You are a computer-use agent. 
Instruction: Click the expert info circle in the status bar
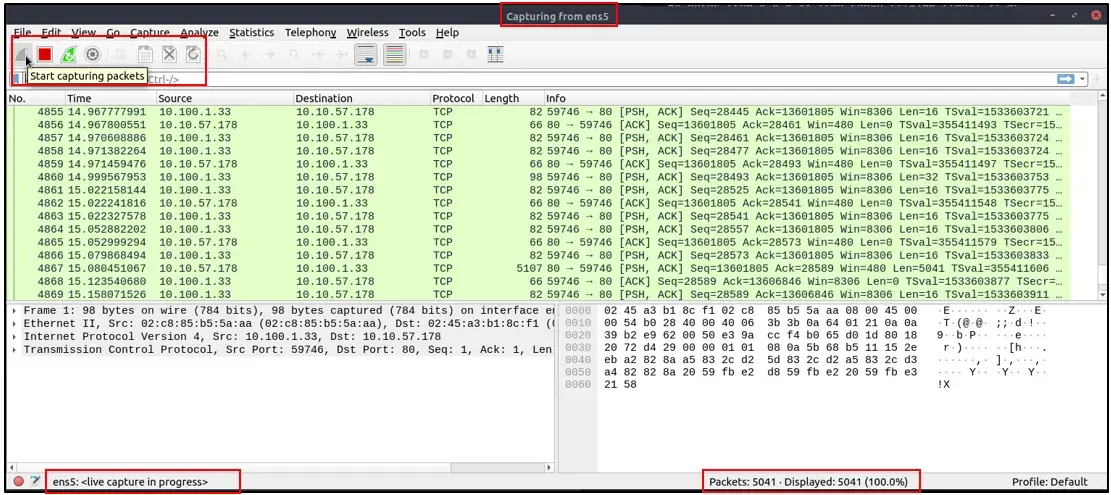coord(18,482)
